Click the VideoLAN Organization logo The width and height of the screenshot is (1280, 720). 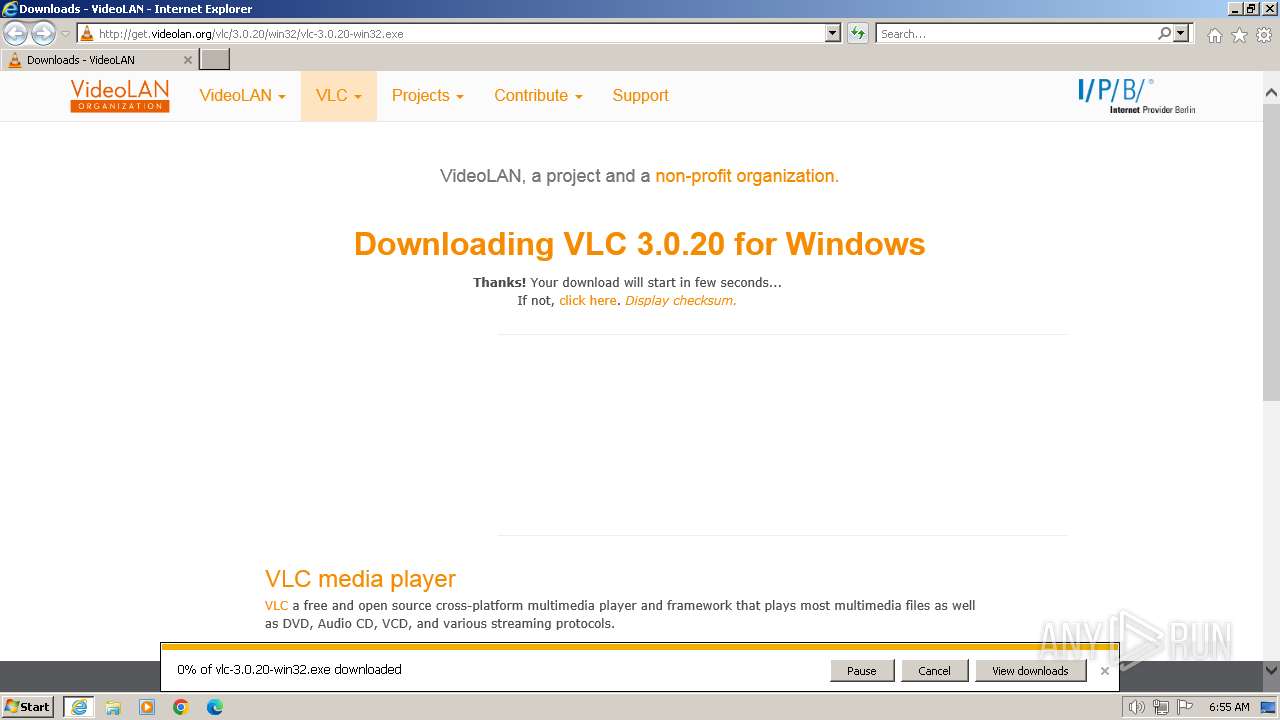tap(120, 96)
